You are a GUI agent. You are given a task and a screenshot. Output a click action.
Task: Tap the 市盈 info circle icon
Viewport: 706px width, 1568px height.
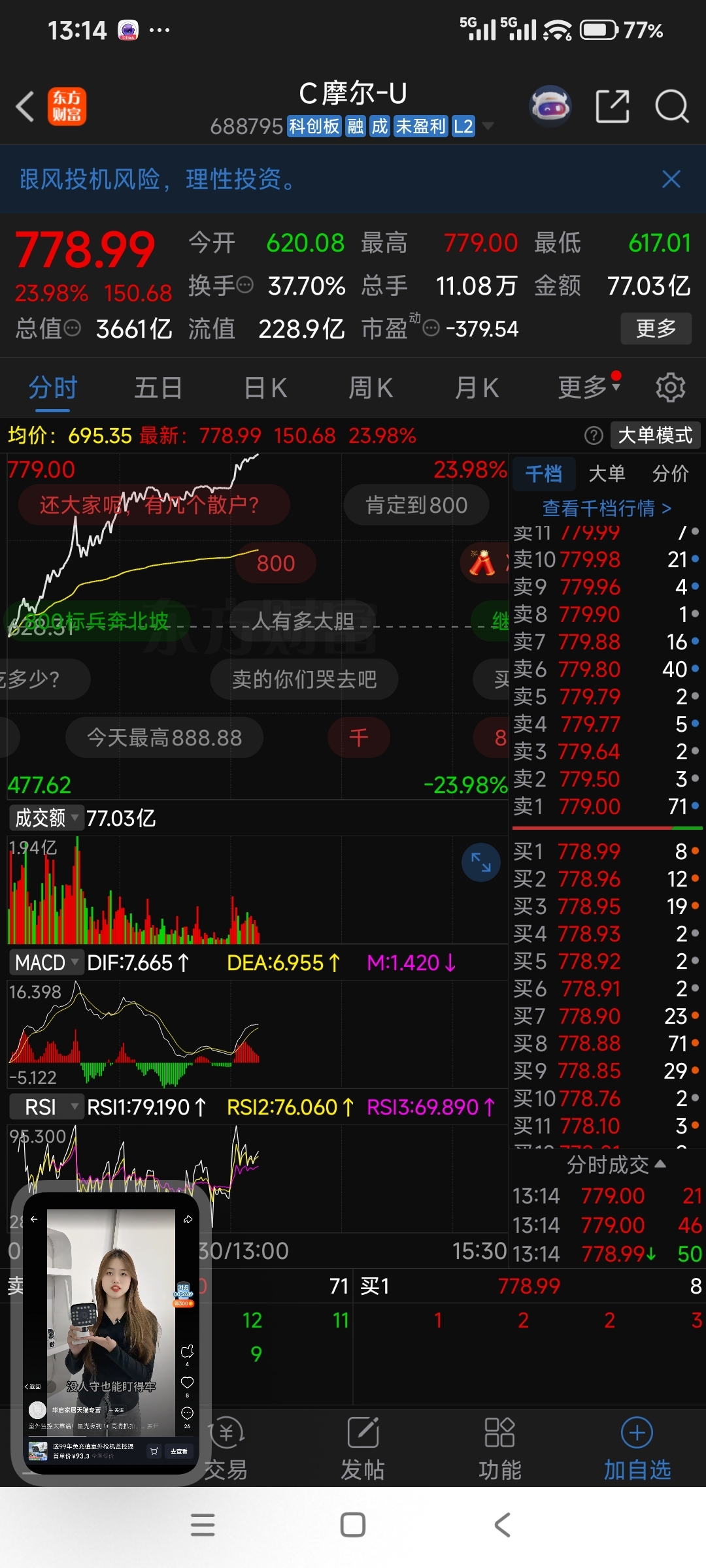pos(431,328)
